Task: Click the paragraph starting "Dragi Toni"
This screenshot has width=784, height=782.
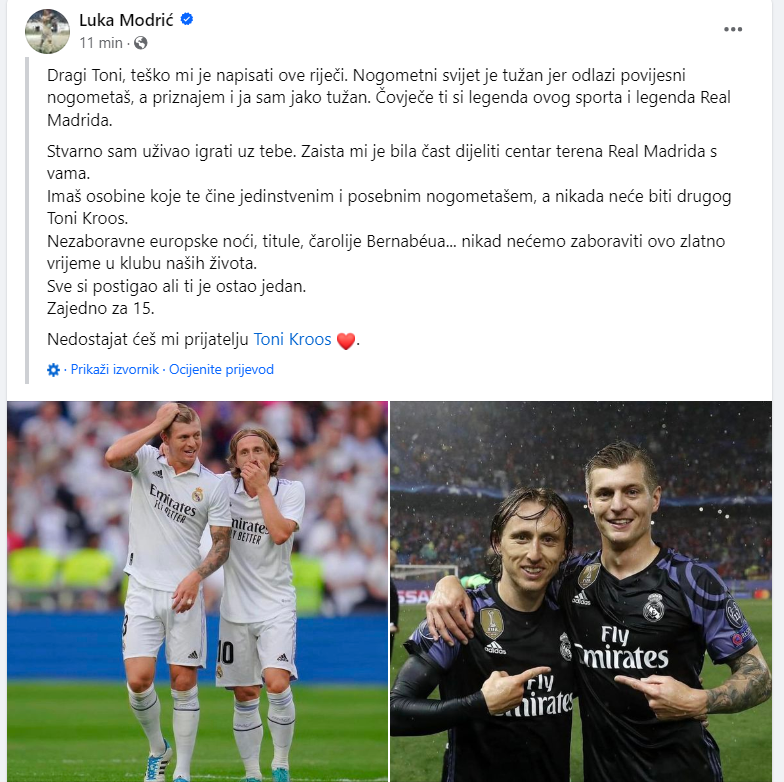Action: coord(388,98)
